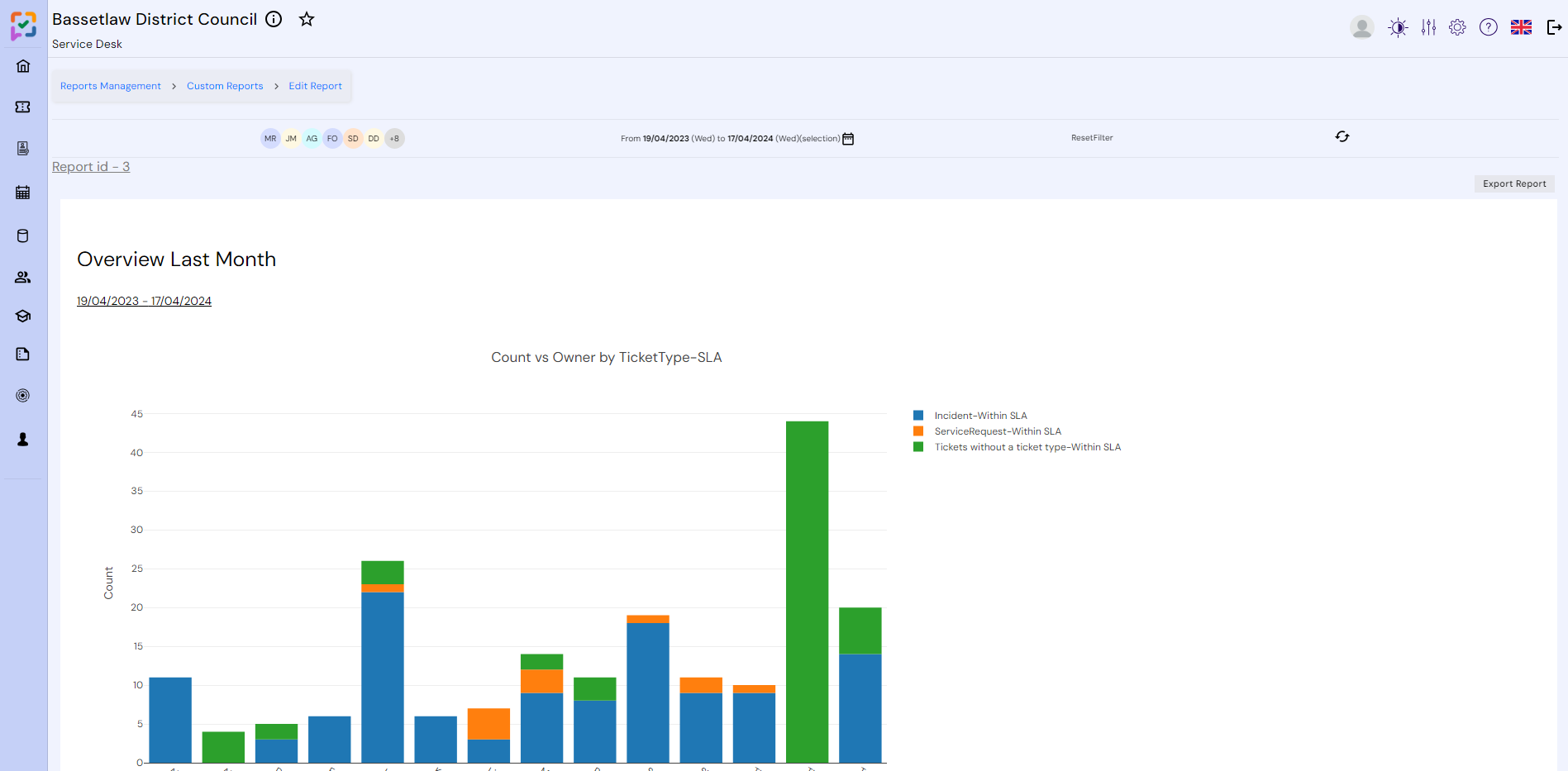
Task: Open the date picker calendar icon
Action: (x=848, y=138)
